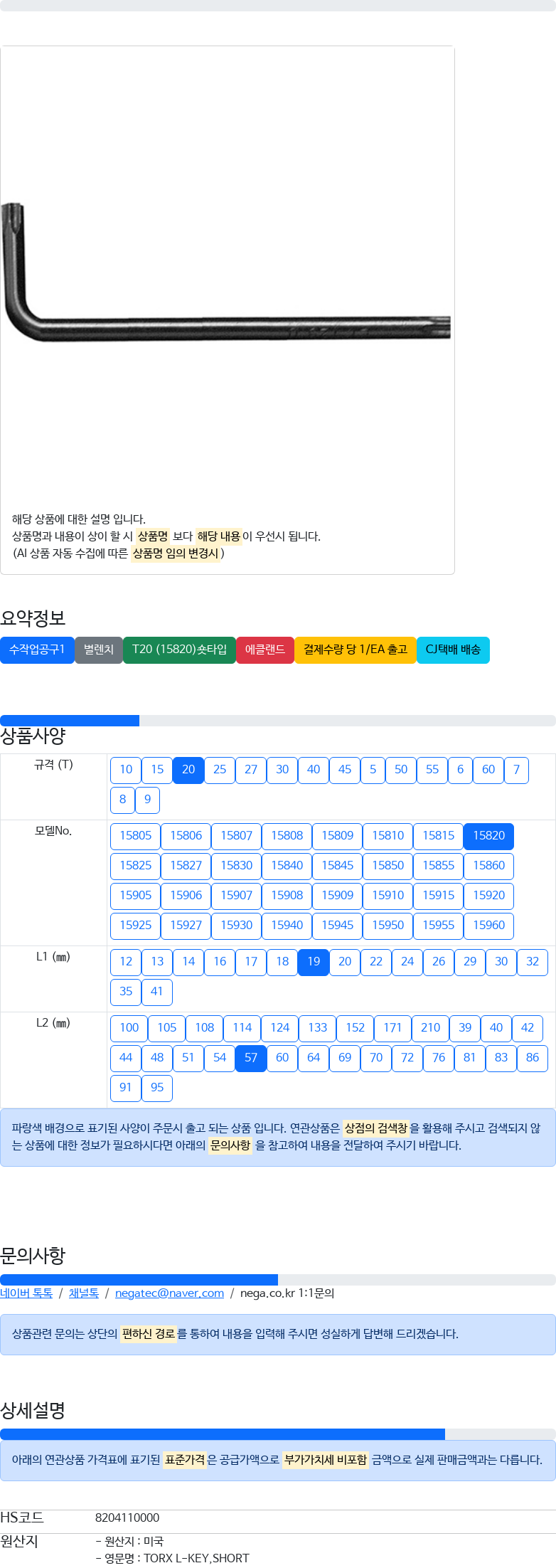Open the 채널톡 chat link
The image size is (556, 1568).
84,1293
